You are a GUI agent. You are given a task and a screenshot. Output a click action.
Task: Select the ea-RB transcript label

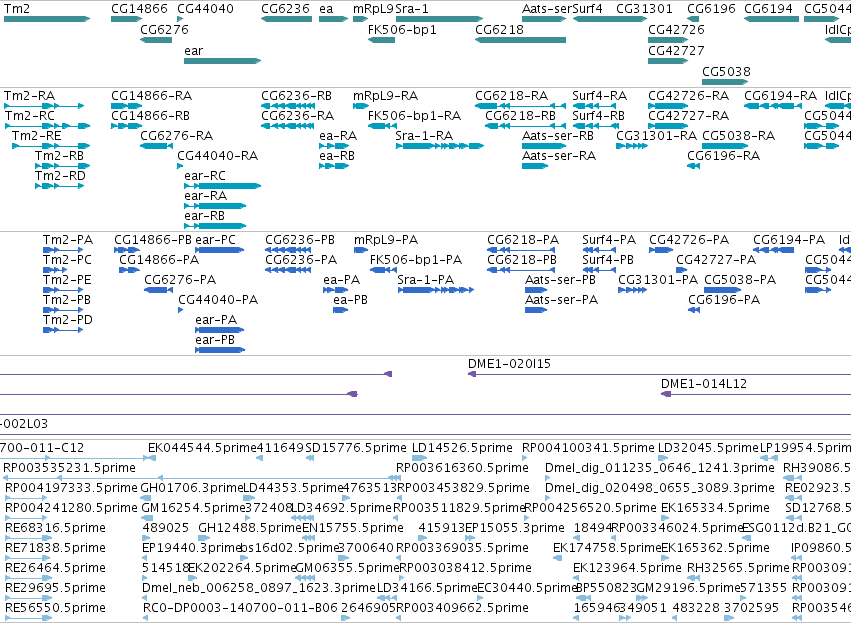coord(337,156)
